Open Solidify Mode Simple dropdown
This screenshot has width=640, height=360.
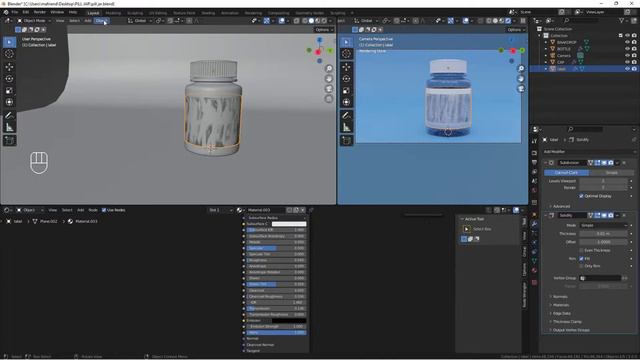(603, 225)
